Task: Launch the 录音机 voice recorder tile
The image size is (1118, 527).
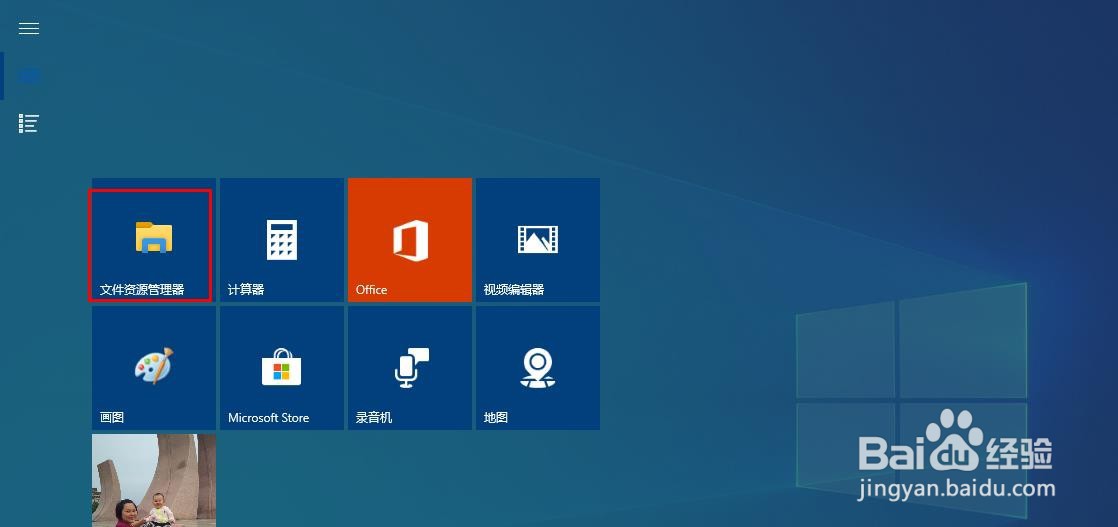Action: coord(410,368)
